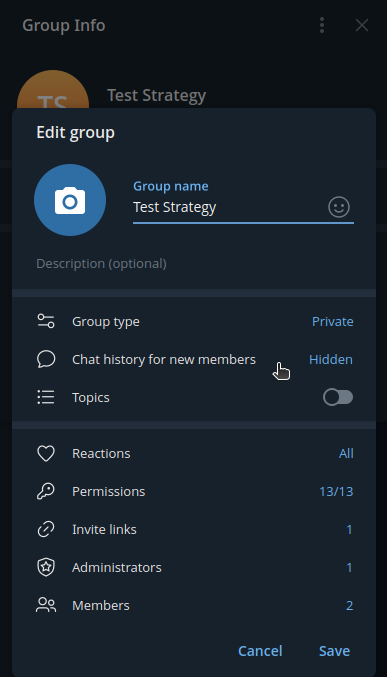This screenshot has width=387, height=677.
Task: Click the Members people icon
Action: (46, 605)
